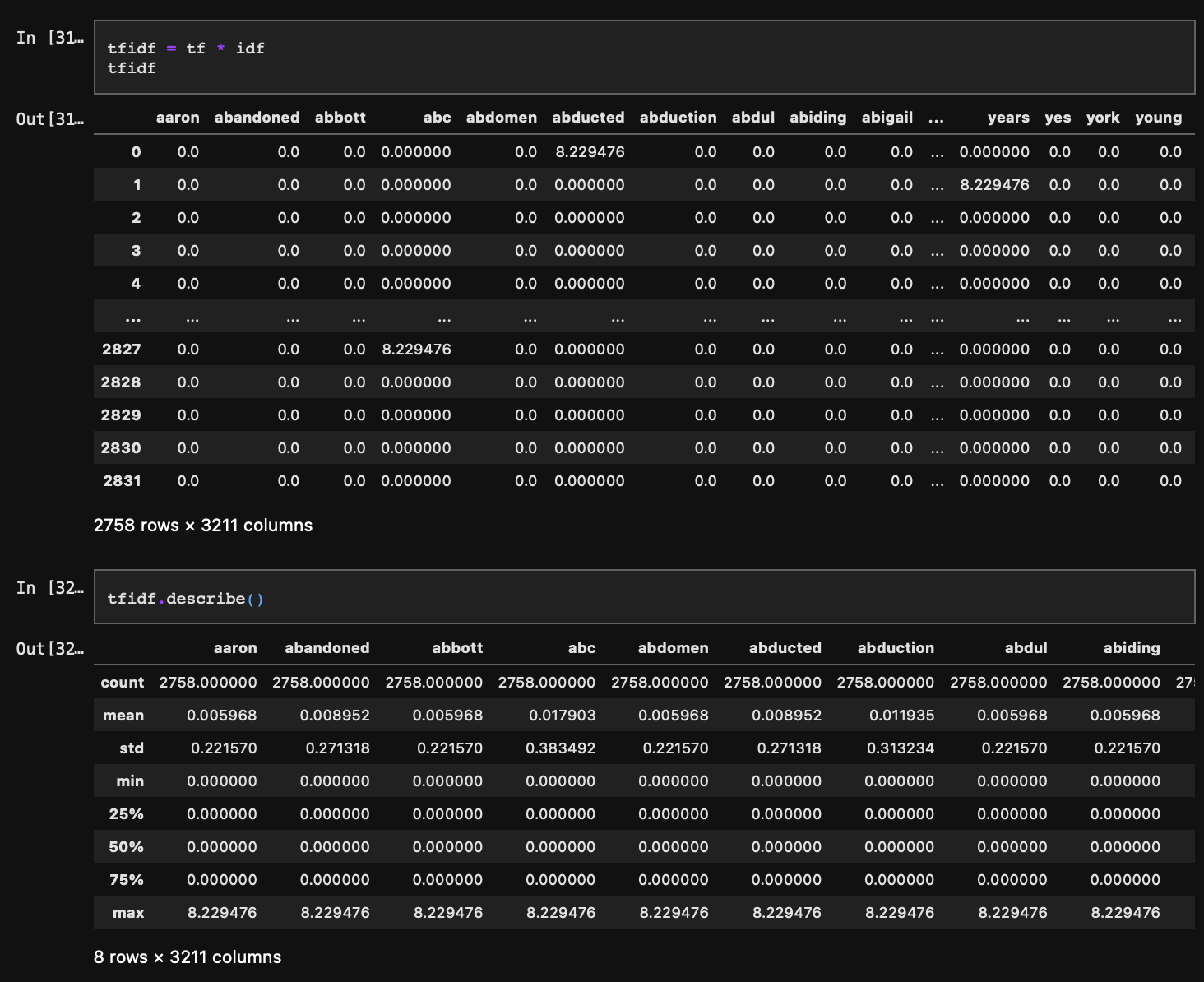The height and width of the screenshot is (982, 1204).
Task: Select the In [32 prompt label
Action: (x=49, y=588)
